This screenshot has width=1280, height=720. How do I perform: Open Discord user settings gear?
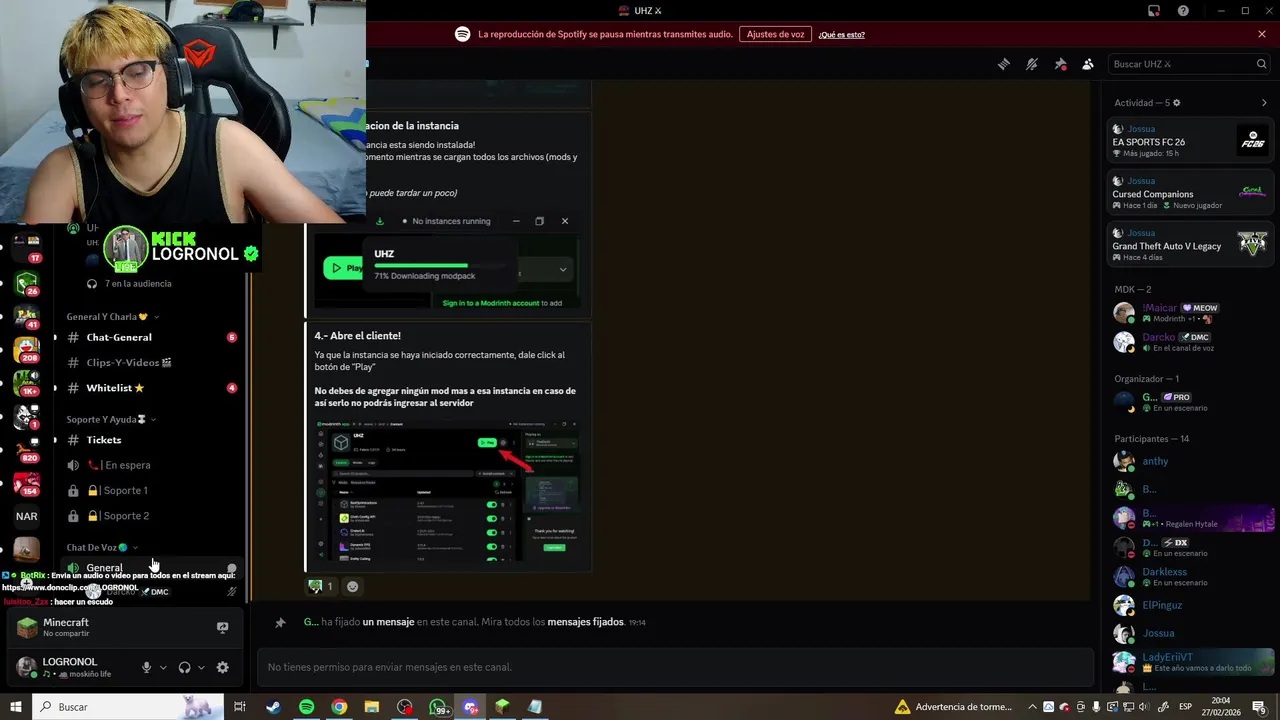click(222, 667)
